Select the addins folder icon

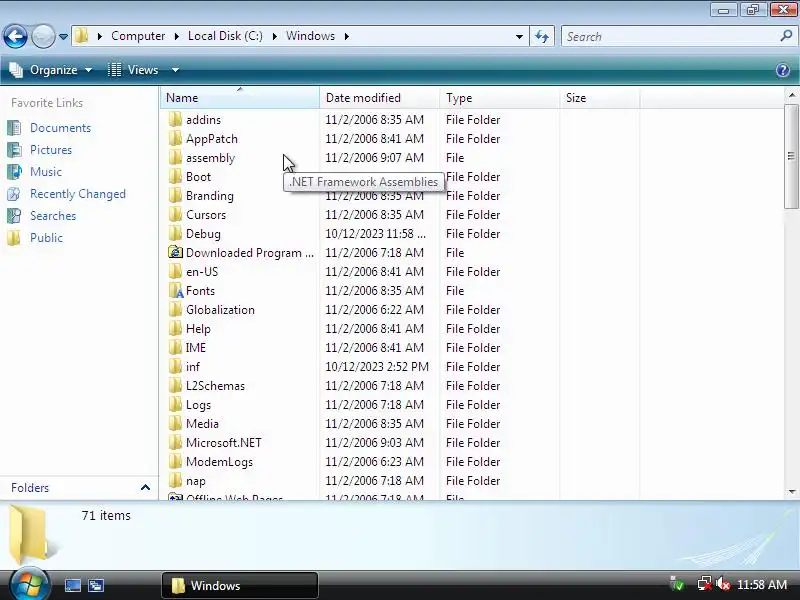tap(175, 119)
